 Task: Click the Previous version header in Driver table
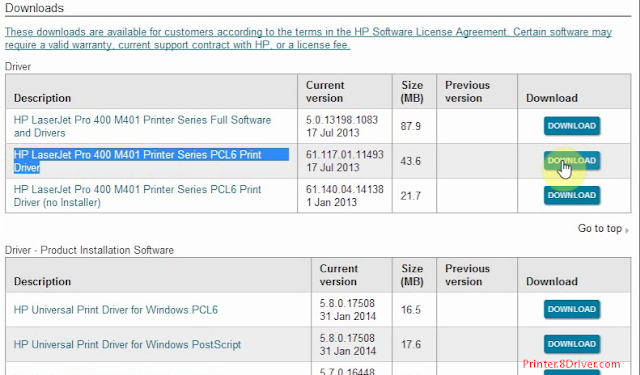pyautogui.click(x=467, y=91)
